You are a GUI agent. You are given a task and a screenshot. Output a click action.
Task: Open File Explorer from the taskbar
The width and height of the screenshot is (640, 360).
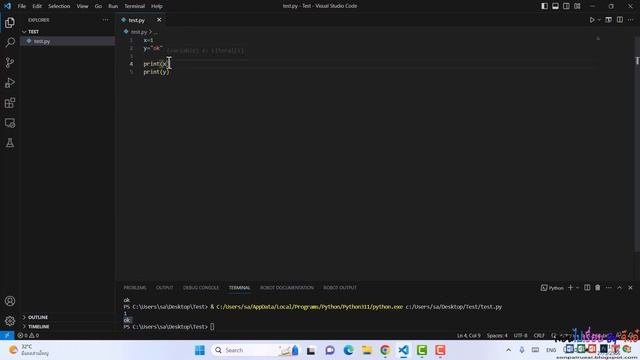pos(367,350)
